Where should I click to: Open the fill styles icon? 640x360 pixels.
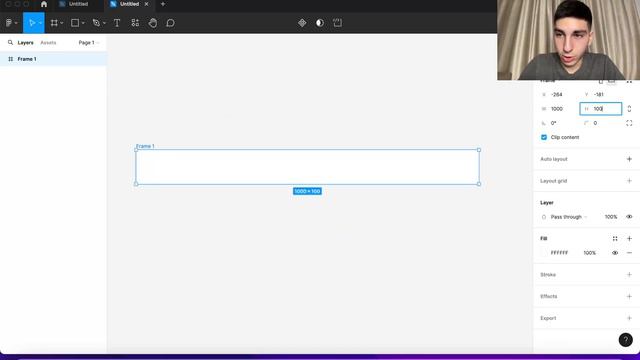(615, 238)
